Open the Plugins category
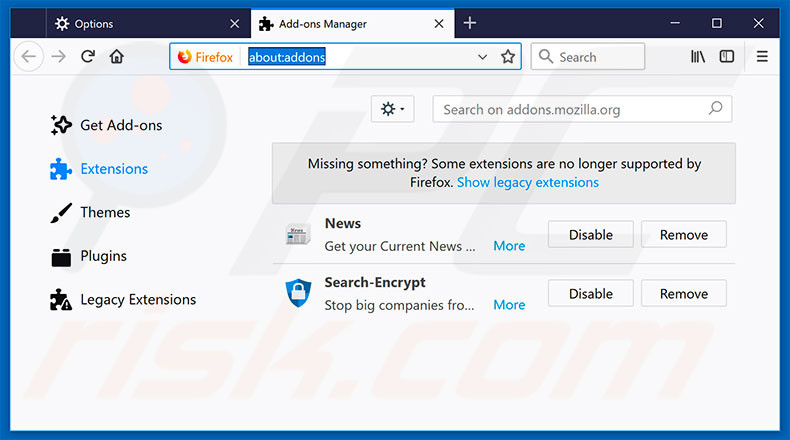The image size is (790, 440). point(89,256)
